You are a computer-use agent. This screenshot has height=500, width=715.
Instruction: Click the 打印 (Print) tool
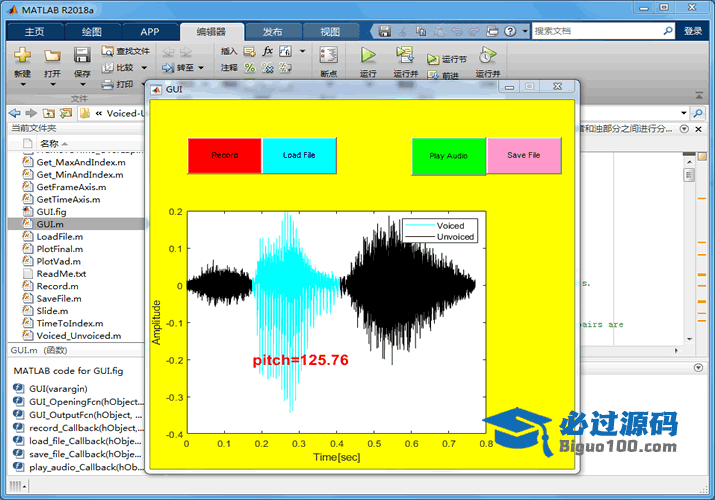(118, 84)
